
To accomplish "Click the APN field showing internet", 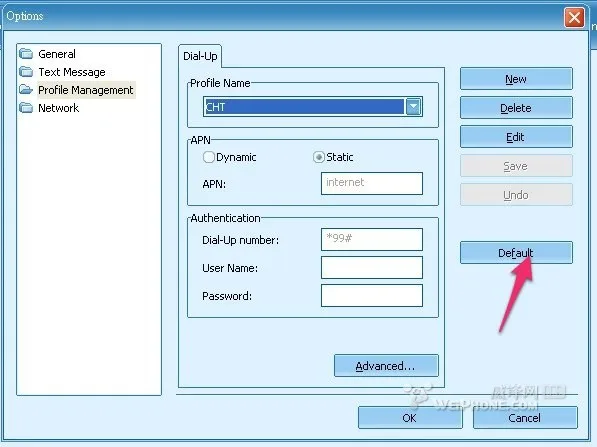I will [x=372, y=183].
